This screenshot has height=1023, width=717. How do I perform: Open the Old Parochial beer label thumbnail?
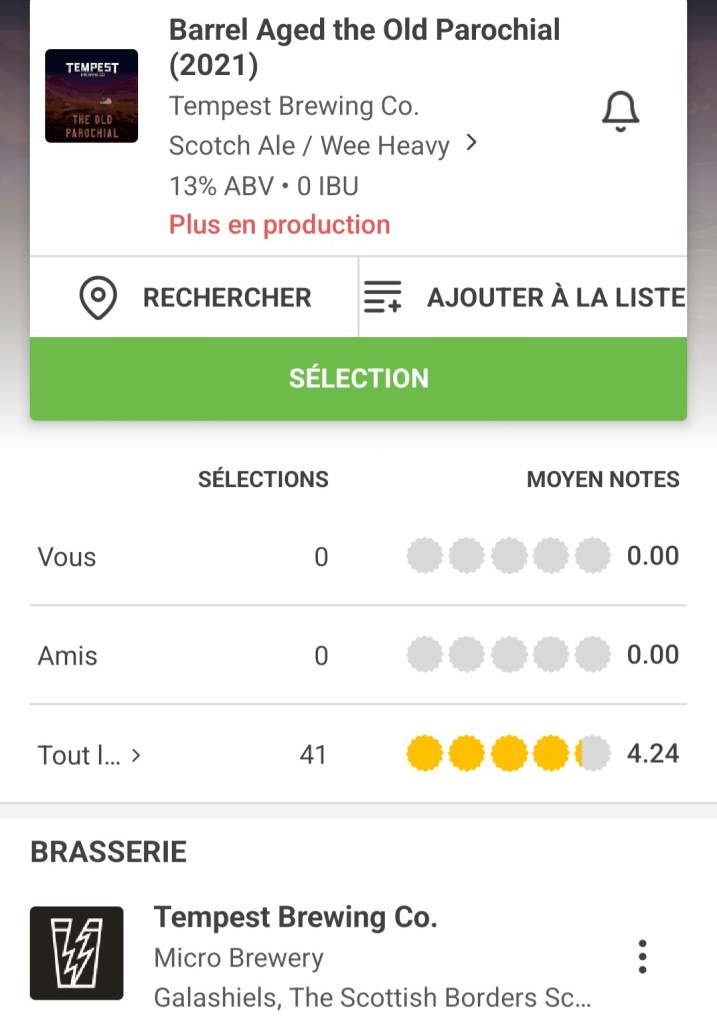pyautogui.click(x=92, y=96)
